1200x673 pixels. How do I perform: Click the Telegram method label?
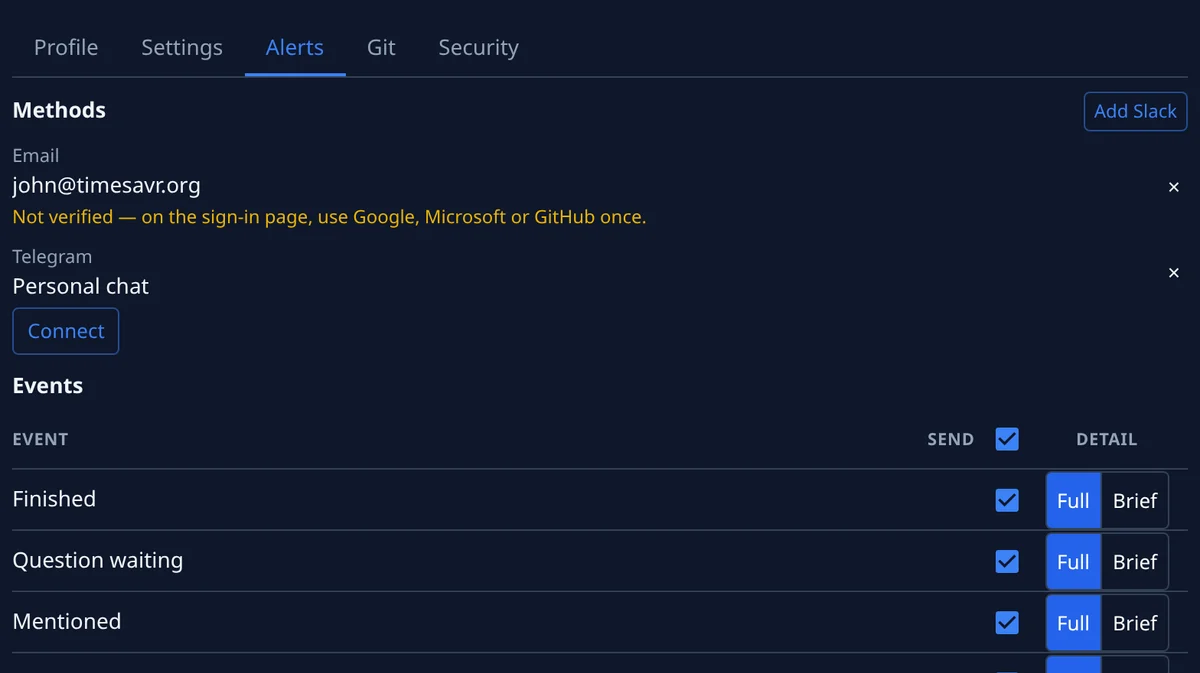click(x=52, y=257)
